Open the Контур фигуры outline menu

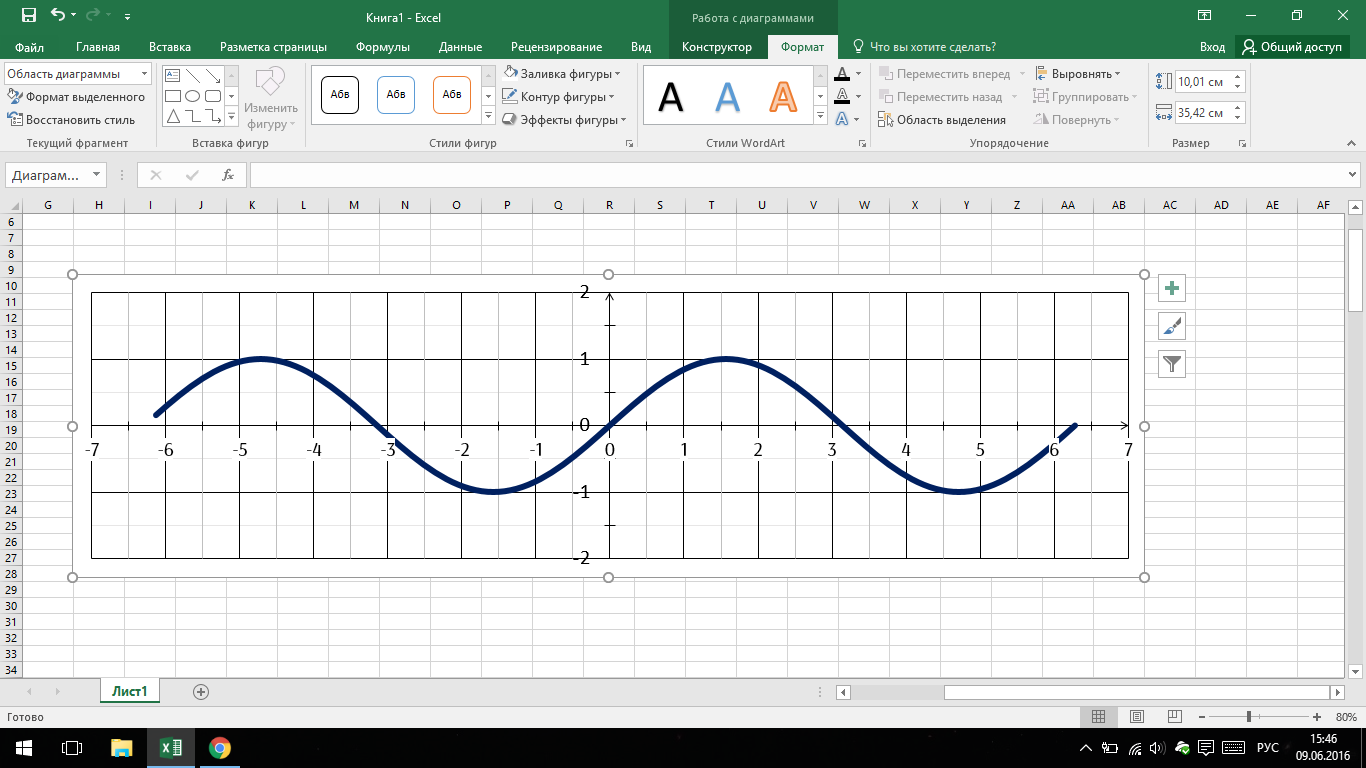[x=558, y=97]
